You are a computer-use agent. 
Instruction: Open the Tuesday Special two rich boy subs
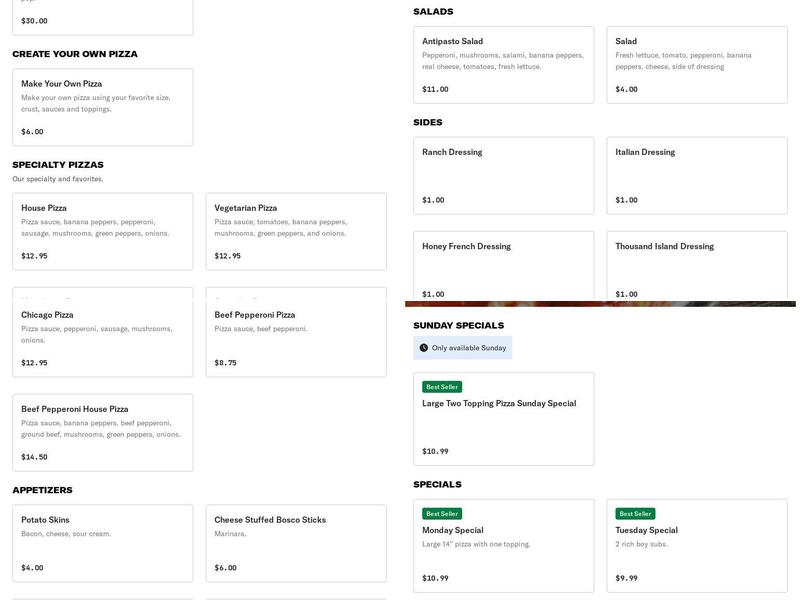click(x=696, y=546)
